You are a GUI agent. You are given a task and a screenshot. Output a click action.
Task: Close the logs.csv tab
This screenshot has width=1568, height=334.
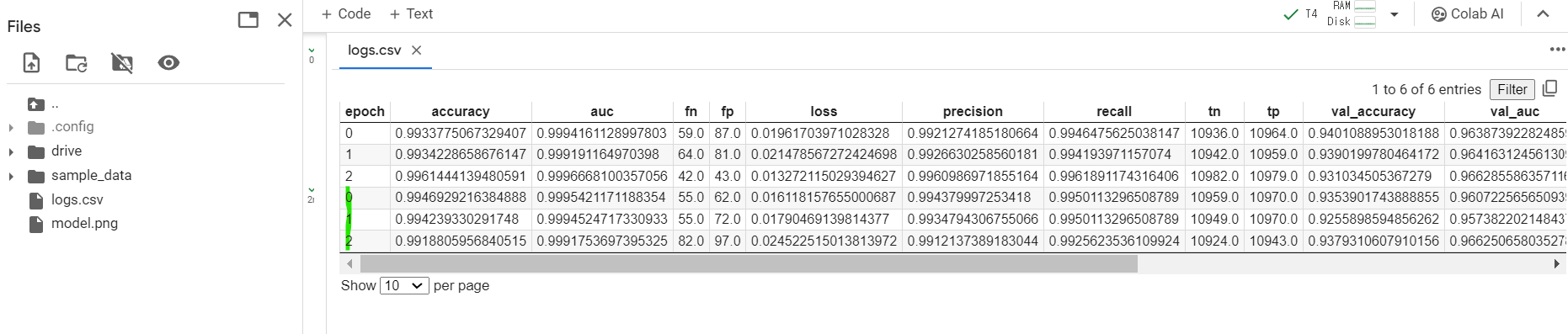pyautogui.click(x=416, y=50)
